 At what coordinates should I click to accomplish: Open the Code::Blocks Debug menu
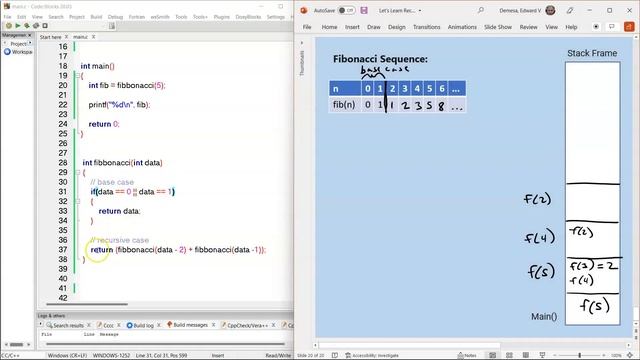click(115, 17)
